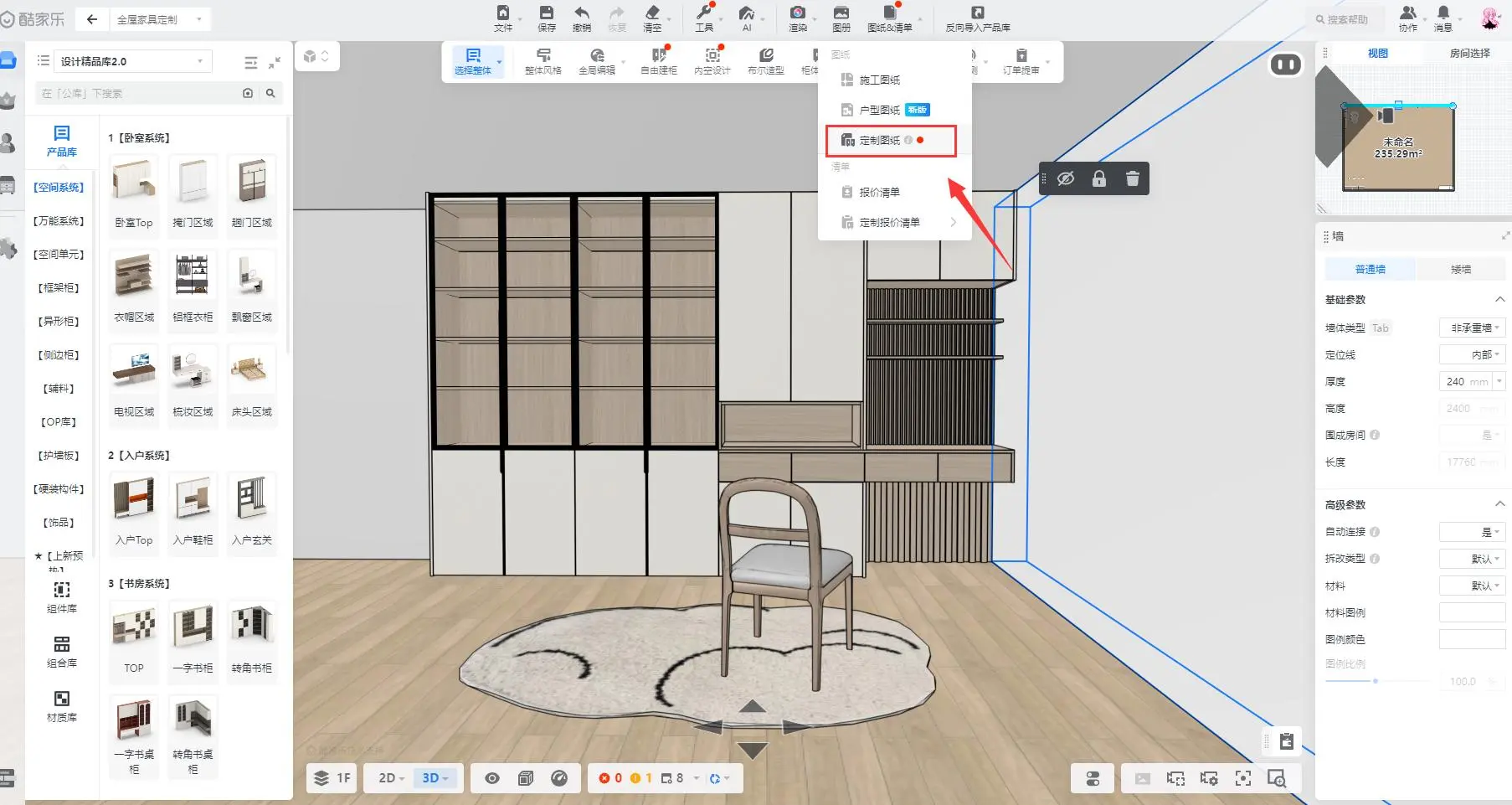This screenshot has height=805, width=1512.
Task: Select the 矮墙 wall type
Action: [1460, 269]
